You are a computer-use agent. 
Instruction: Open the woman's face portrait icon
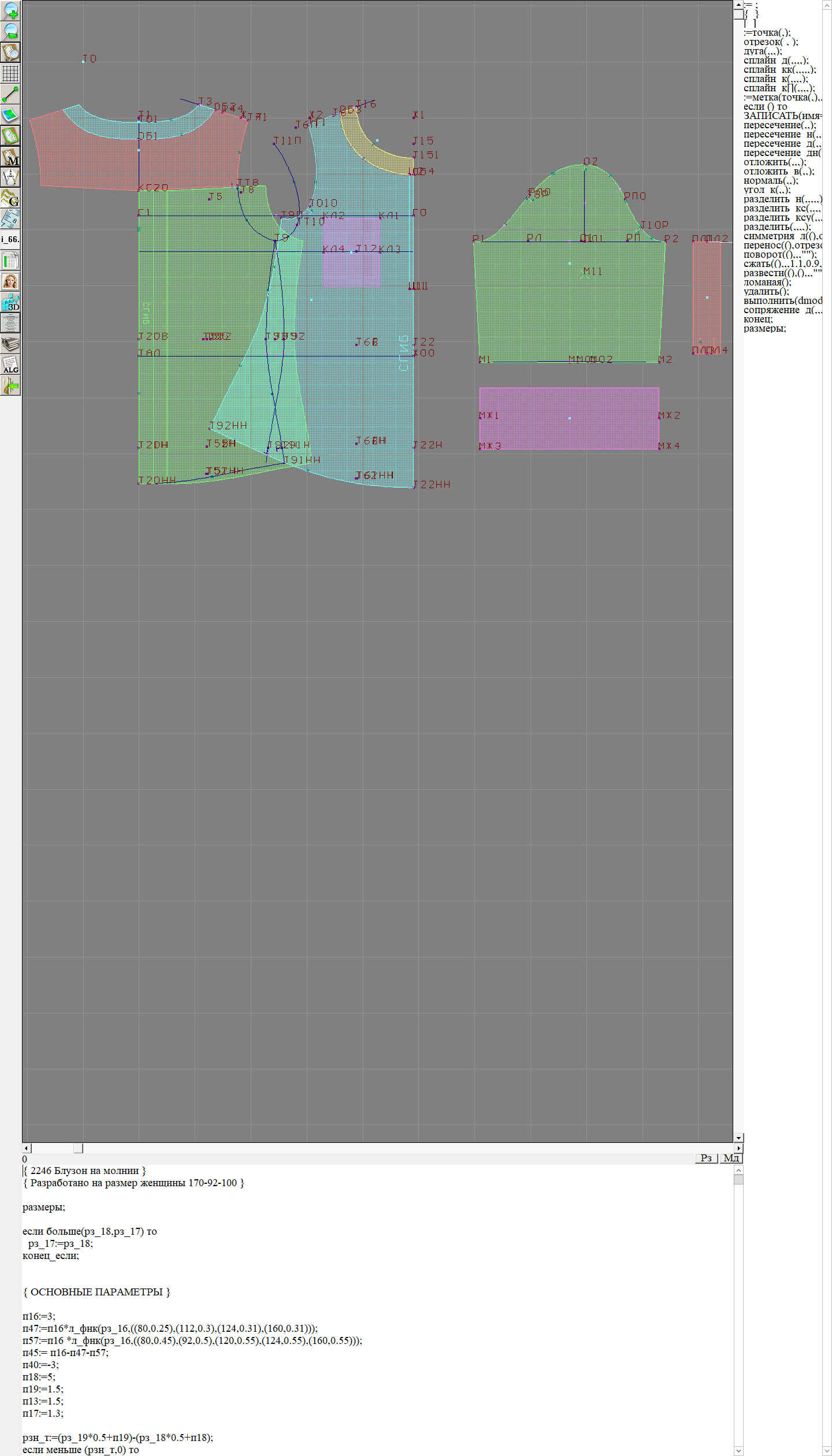10,281
